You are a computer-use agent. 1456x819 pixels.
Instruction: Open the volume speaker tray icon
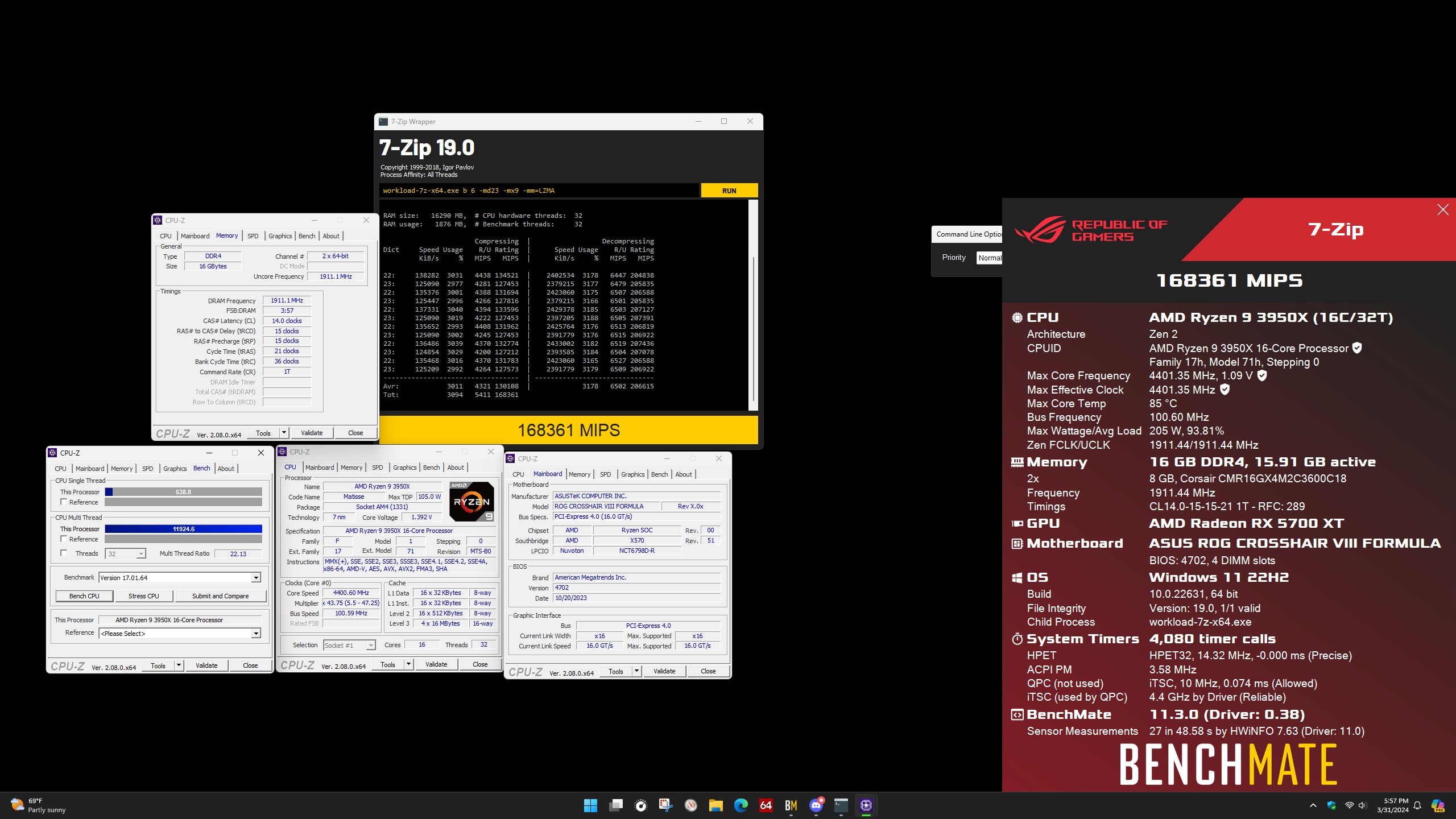click(1362, 805)
